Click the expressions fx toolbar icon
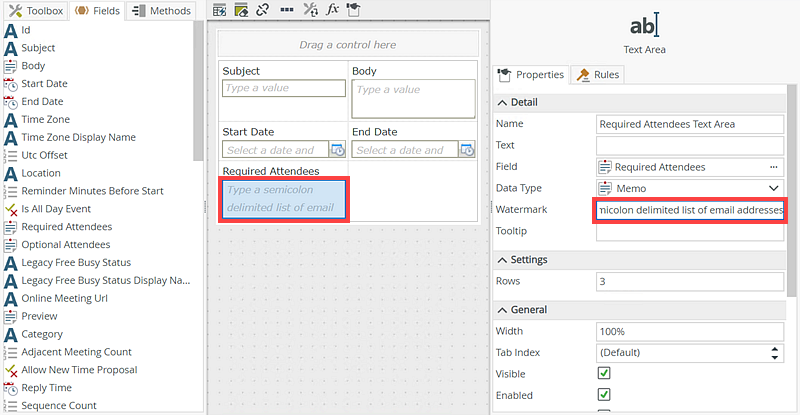800x415 pixels. [333, 10]
